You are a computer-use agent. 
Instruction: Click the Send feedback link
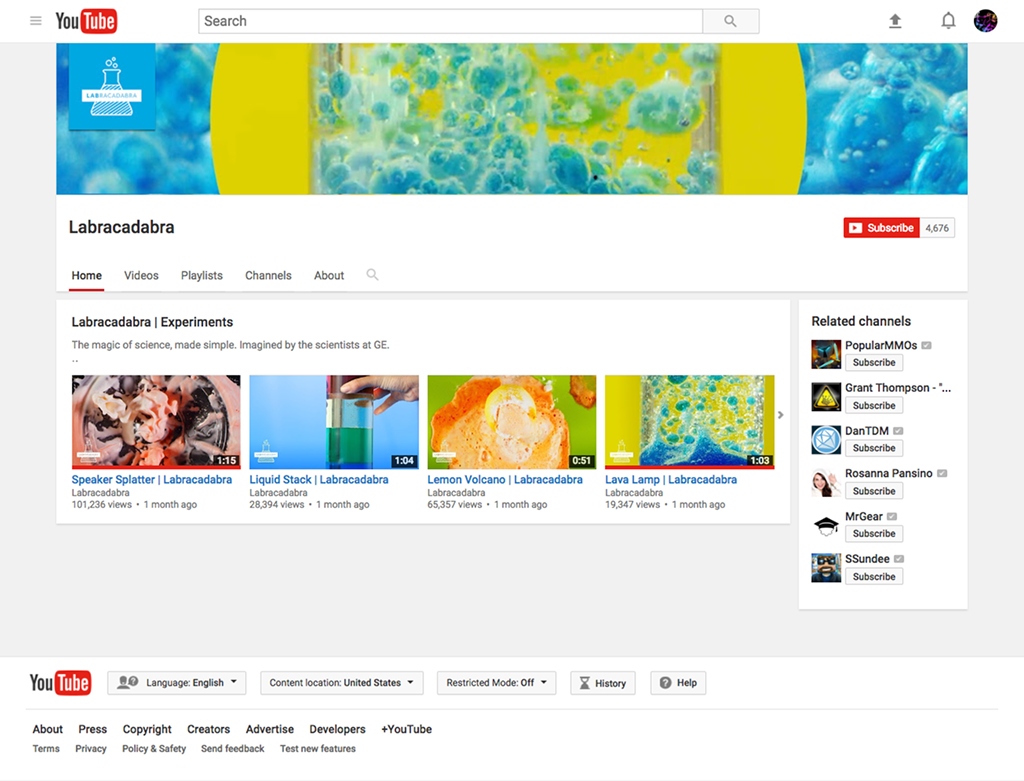[232, 748]
